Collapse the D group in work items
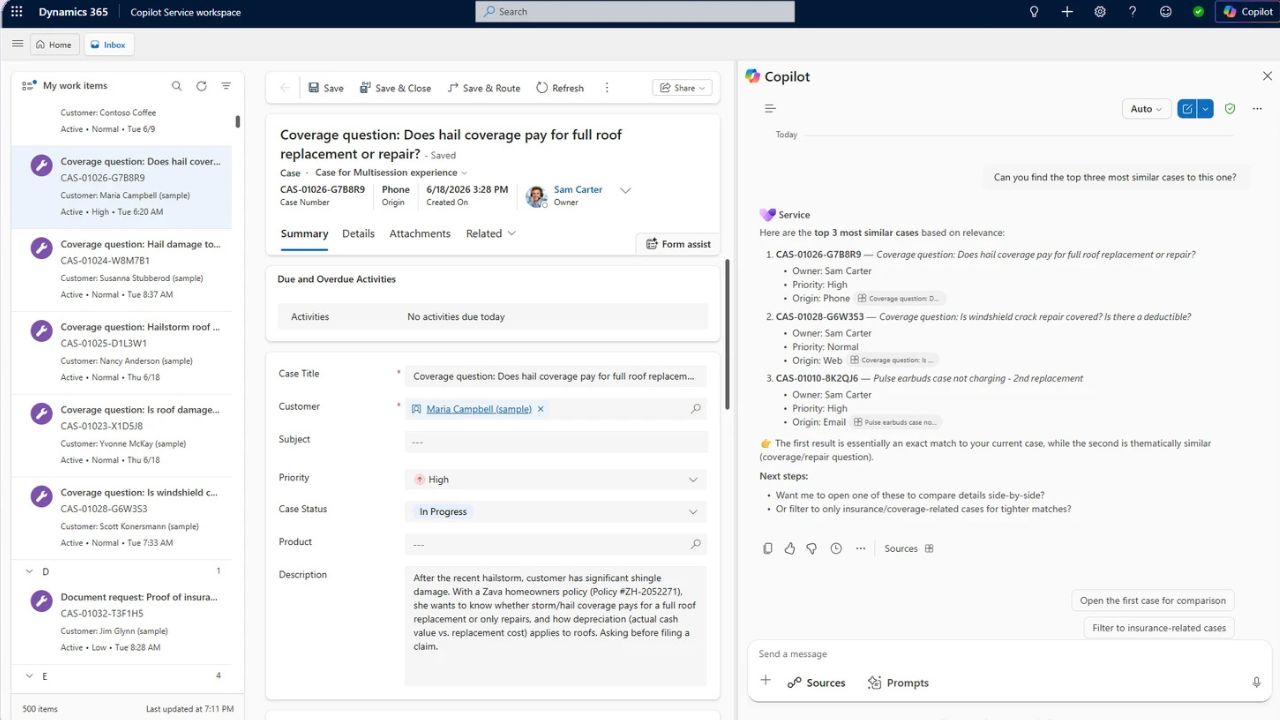The width and height of the screenshot is (1280, 720). 29,572
